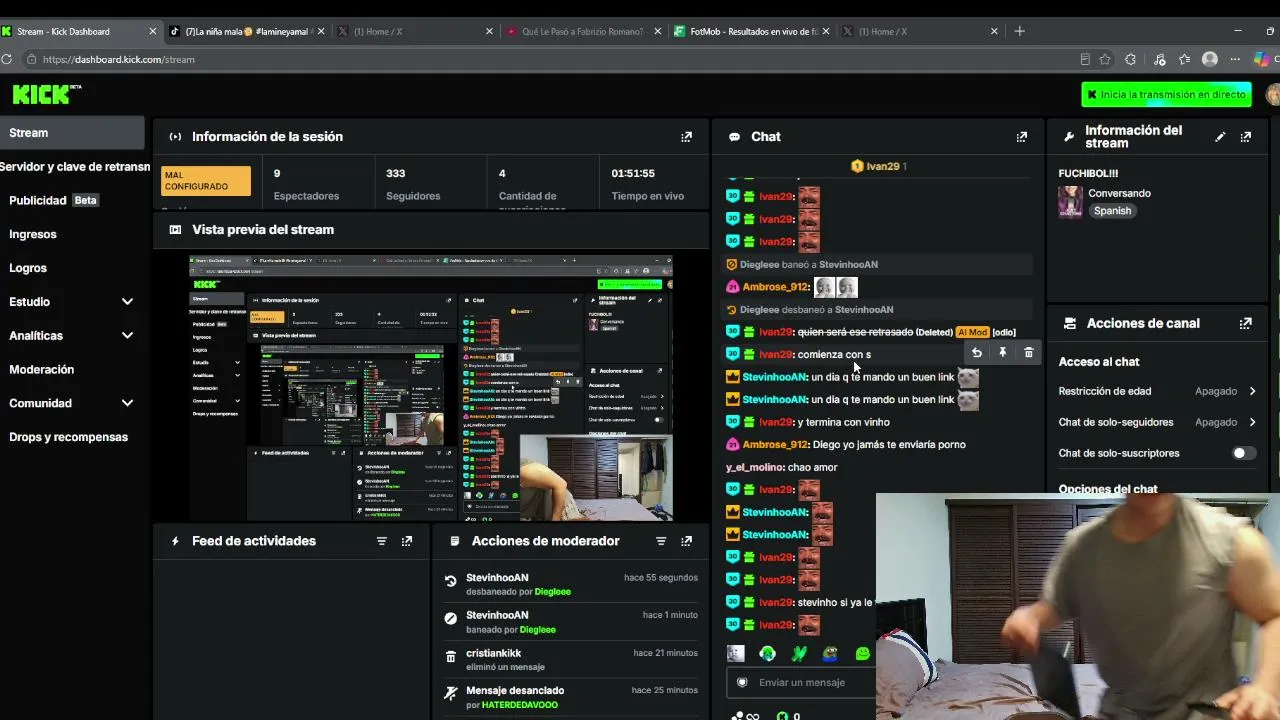Expand the Comunidad sidebar section
This screenshot has width=1280, height=720.
[127, 403]
